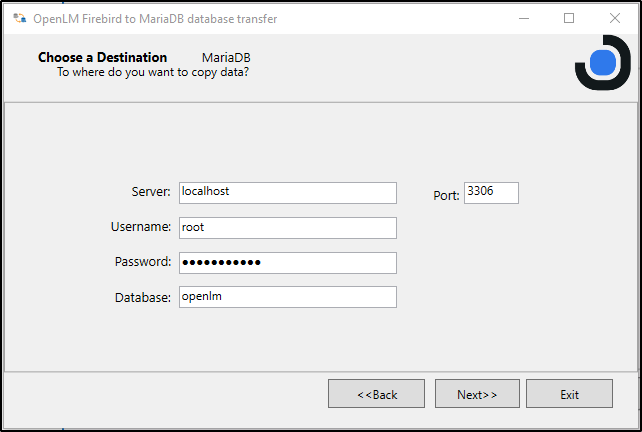Click the window title bar text
Viewport: 642px width, 432px height.
point(156,18)
